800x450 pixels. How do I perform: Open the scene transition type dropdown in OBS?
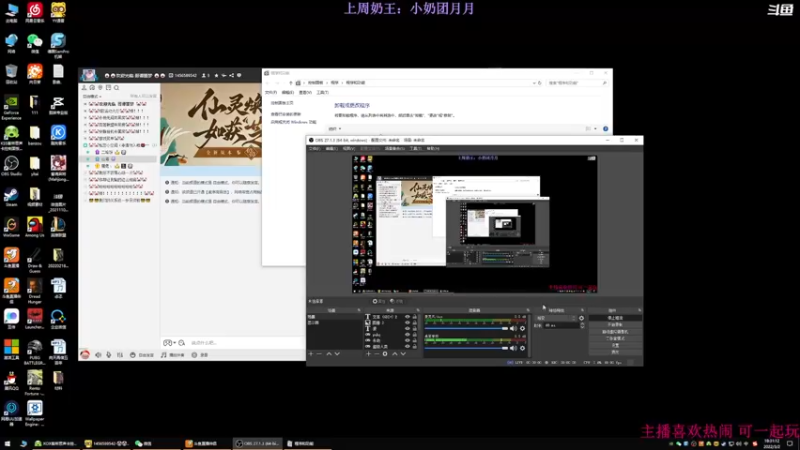click(x=556, y=318)
